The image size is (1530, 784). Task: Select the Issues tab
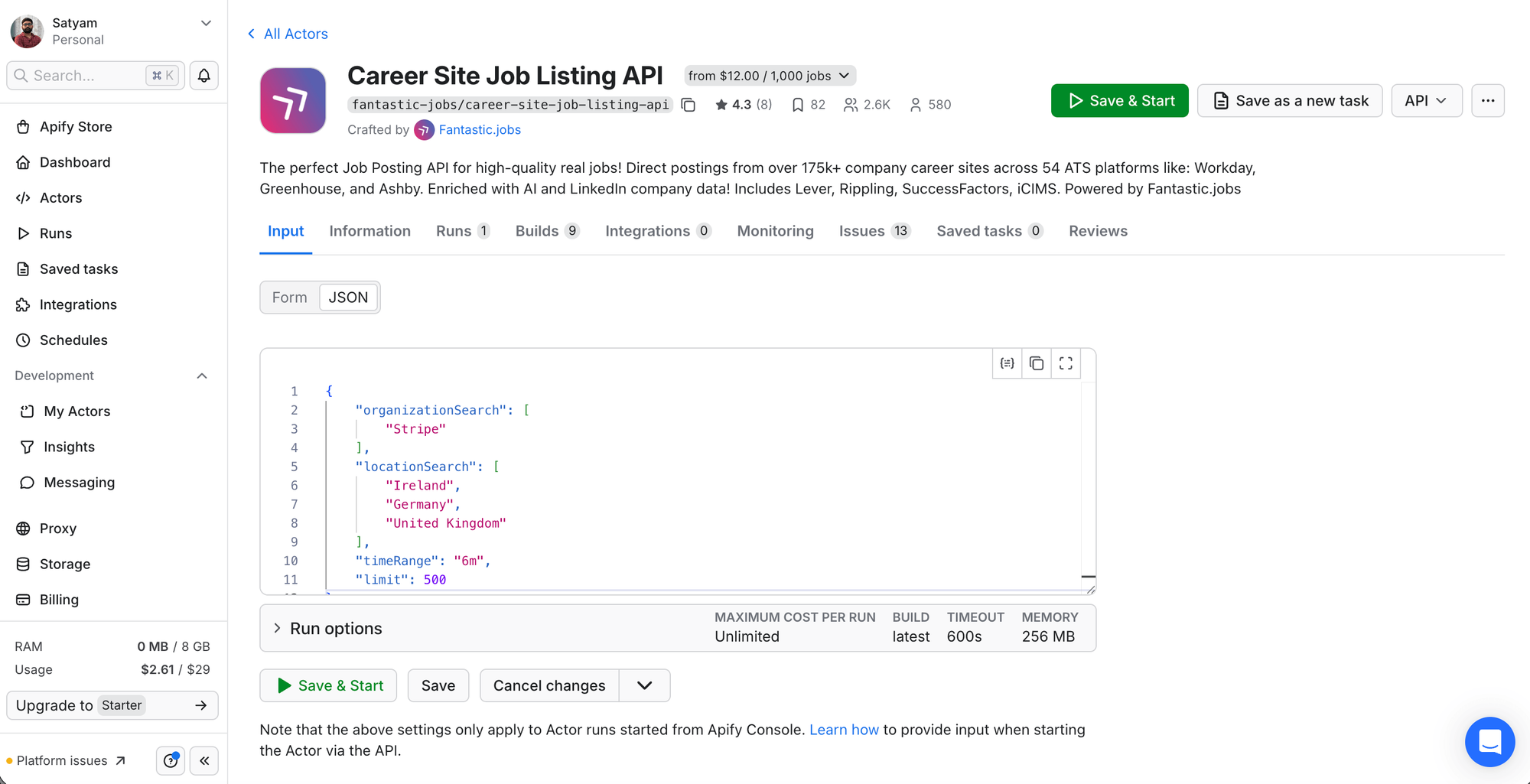pos(875,231)
